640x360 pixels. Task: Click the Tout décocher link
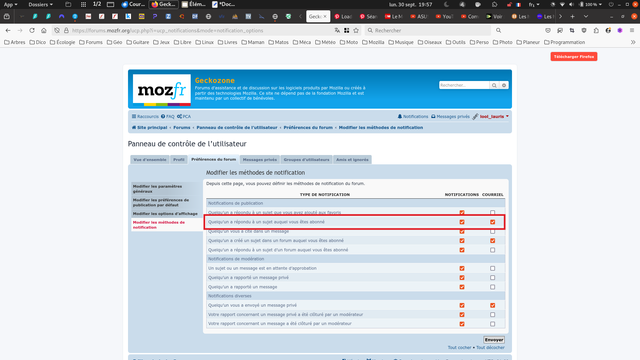tap(490, 348)
